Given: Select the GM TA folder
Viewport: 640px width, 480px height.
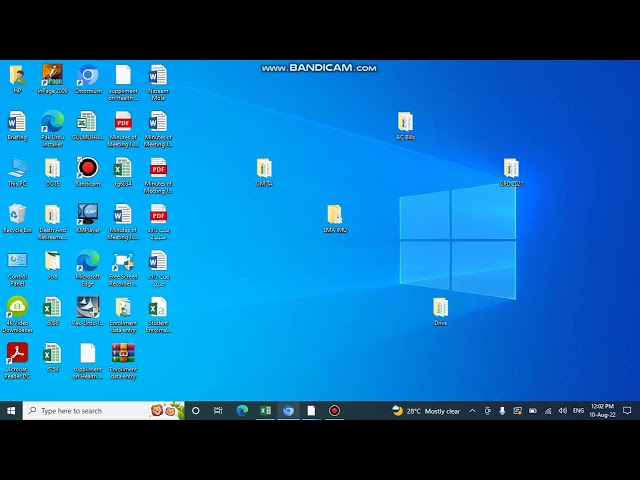Looking at the screenshot, I should point(264,172).
